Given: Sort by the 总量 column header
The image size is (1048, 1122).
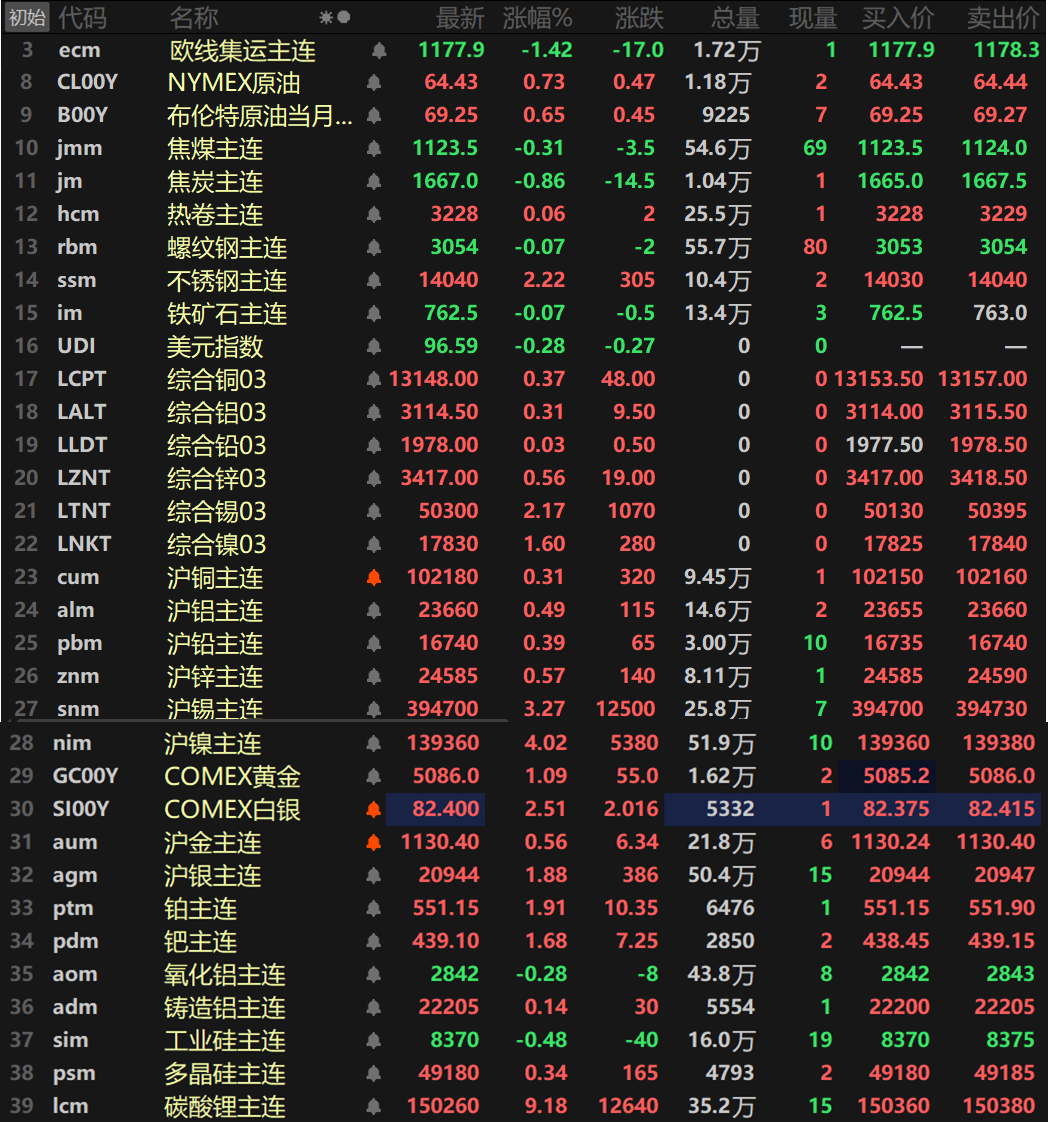Looking at the screenshot, I should click(x=735, y=18).
